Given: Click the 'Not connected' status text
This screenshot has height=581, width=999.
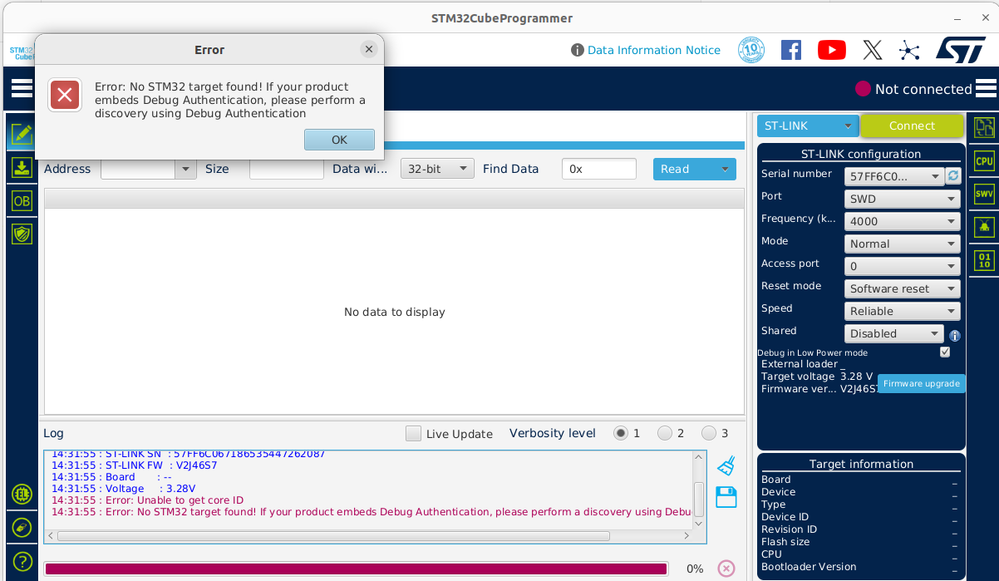Looking at the screenshot, I should tap(923, 89).
